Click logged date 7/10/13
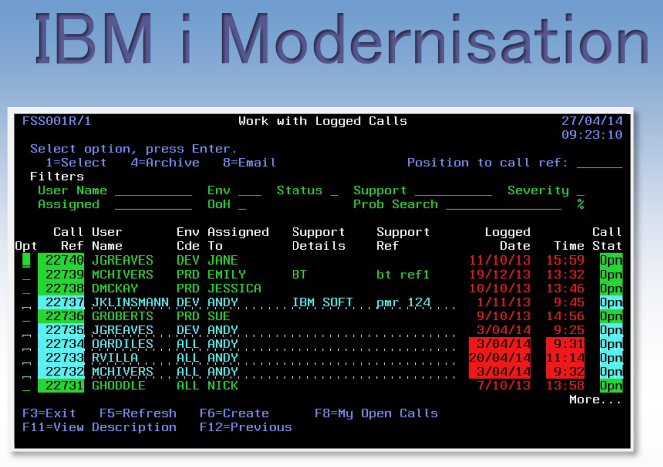Image resolution: width=663 pixels, height=467 pixels. point(503,386)
